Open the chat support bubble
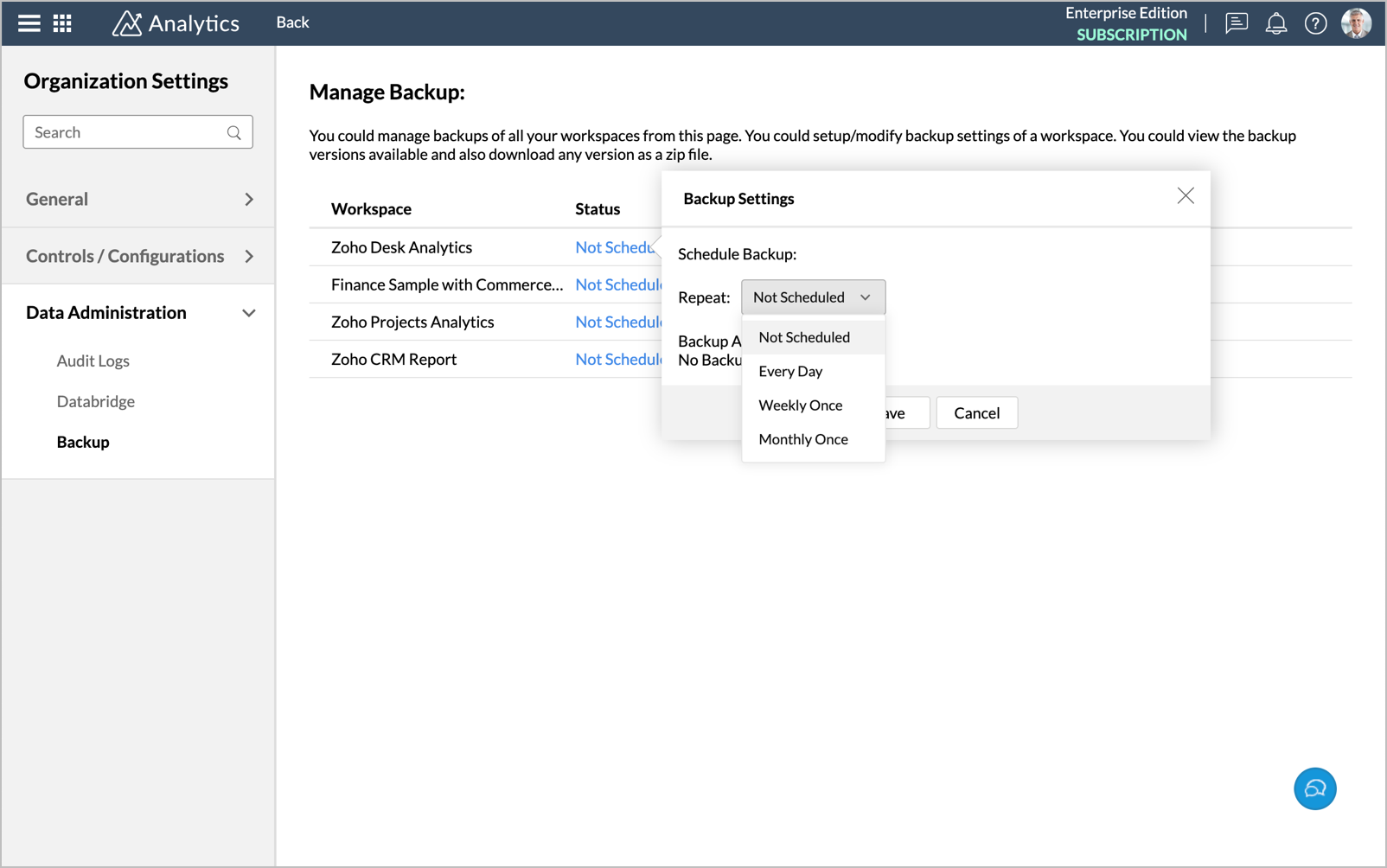 [1314, 788]
